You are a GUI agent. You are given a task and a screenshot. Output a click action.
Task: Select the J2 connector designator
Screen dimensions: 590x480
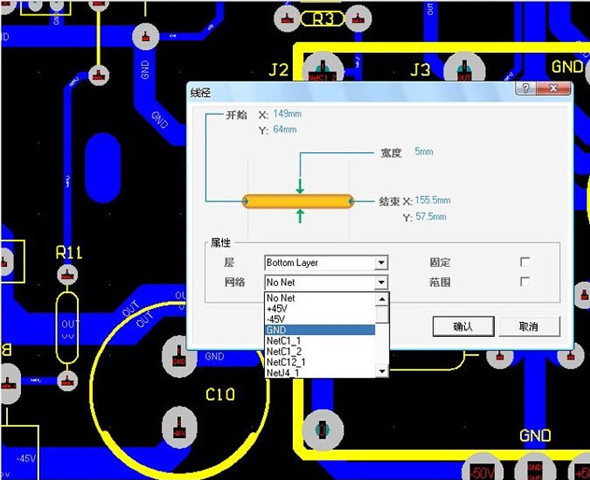[279, 70]
